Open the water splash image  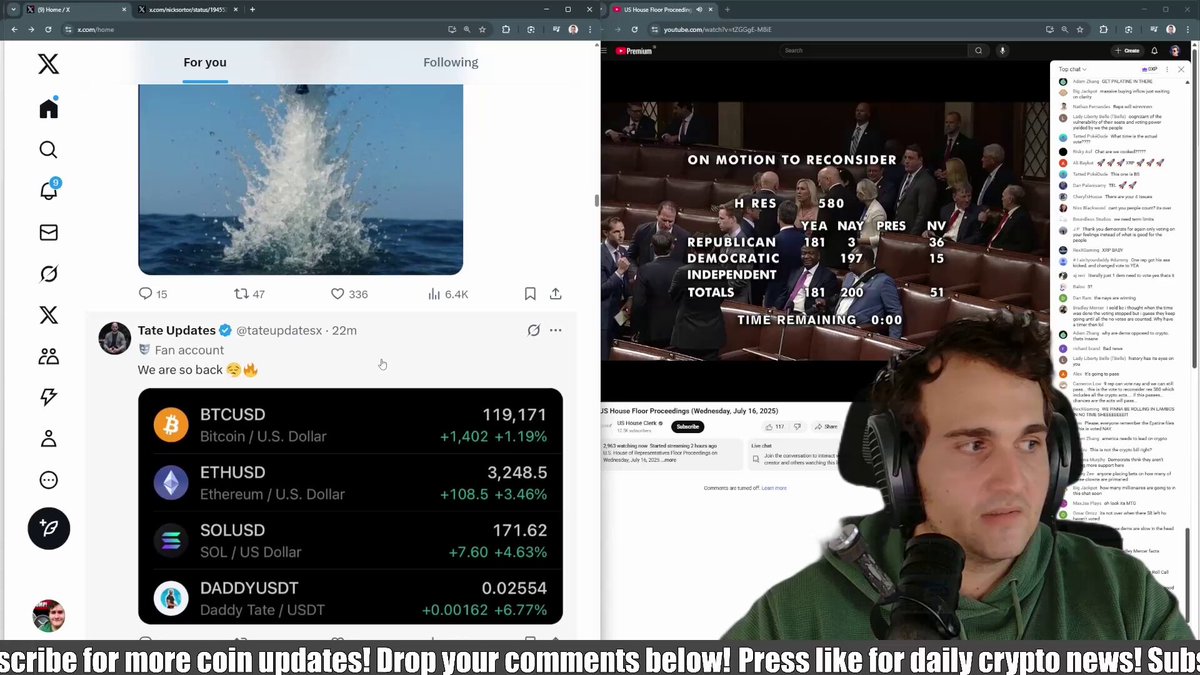pos(300,179)
